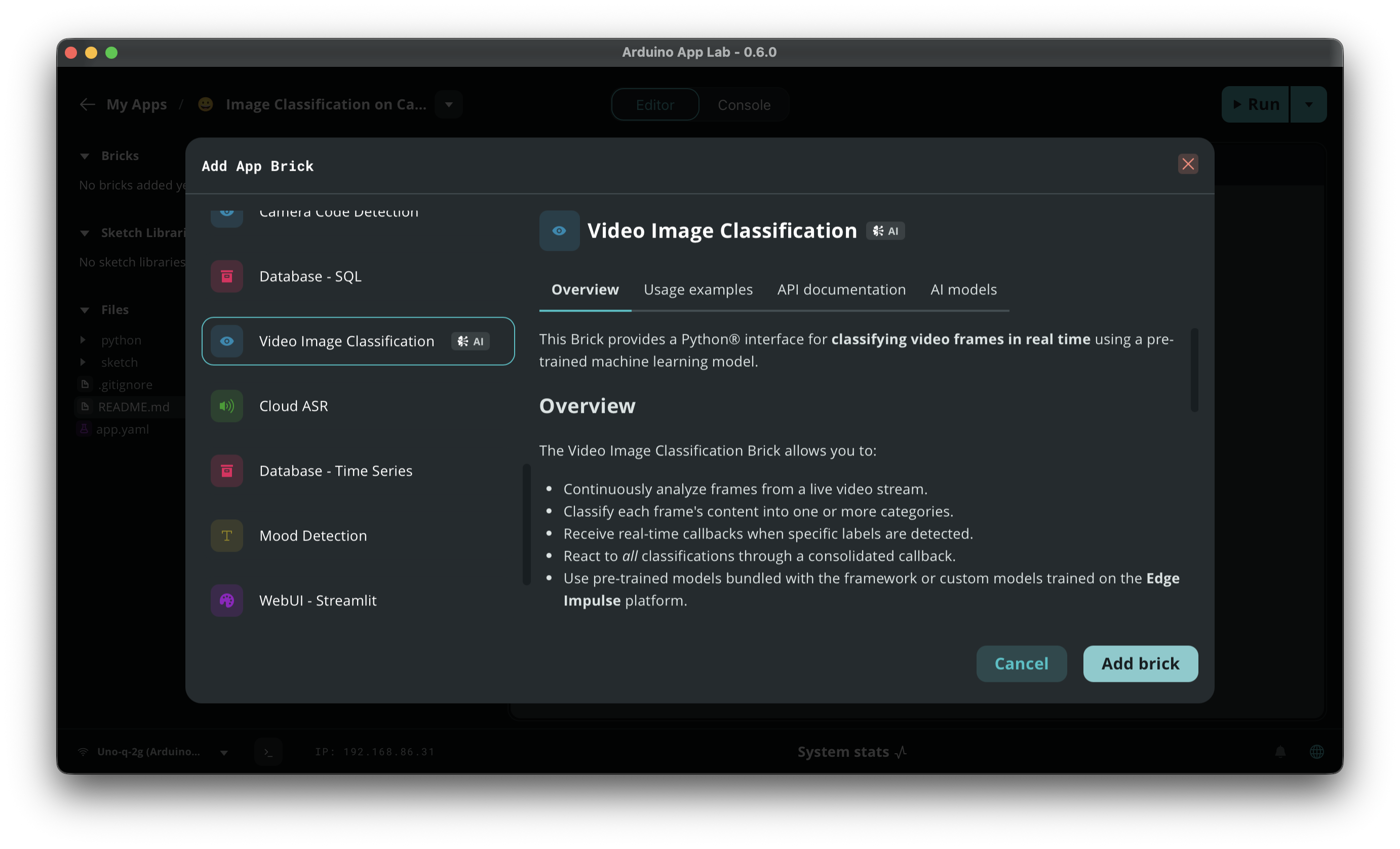The width and height of the screenshot is (1400, 849).
Task: Click the Database - Time Series brick icon
Action: [227, 471]
